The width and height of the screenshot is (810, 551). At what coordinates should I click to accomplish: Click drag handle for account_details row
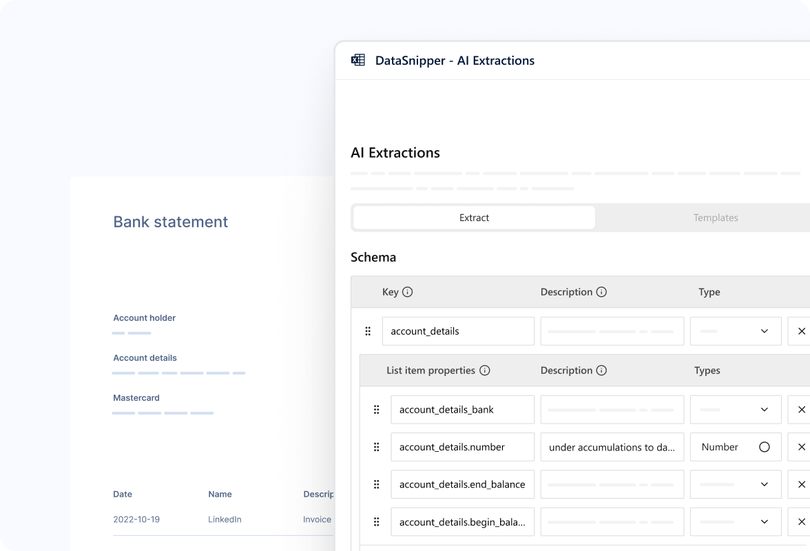click(x=367, y=331)
